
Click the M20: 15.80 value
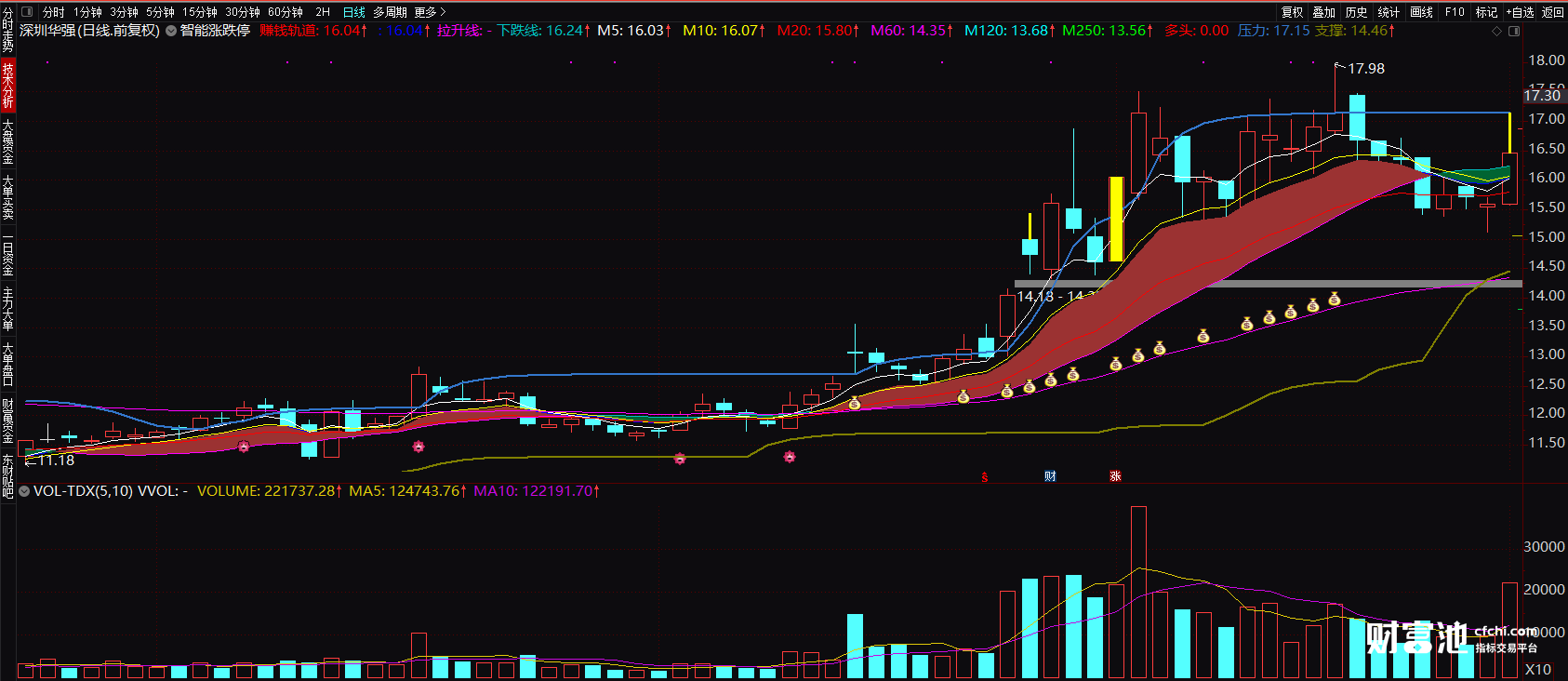click(818, 31)
